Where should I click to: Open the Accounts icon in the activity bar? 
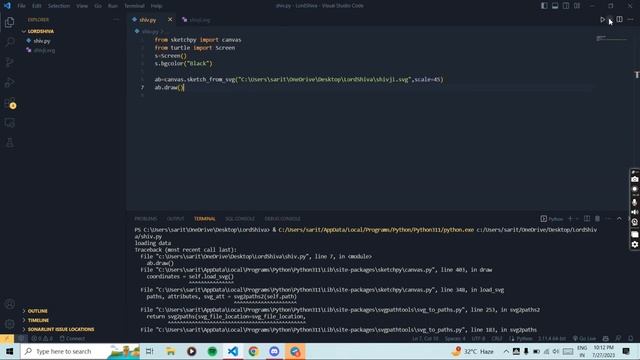(x=10, y=304)
